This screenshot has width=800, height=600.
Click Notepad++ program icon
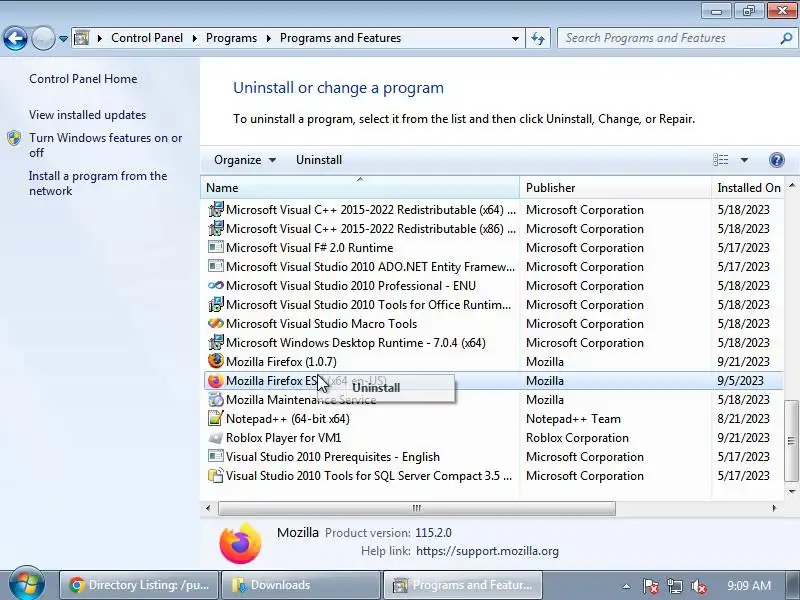click(216, 418)
